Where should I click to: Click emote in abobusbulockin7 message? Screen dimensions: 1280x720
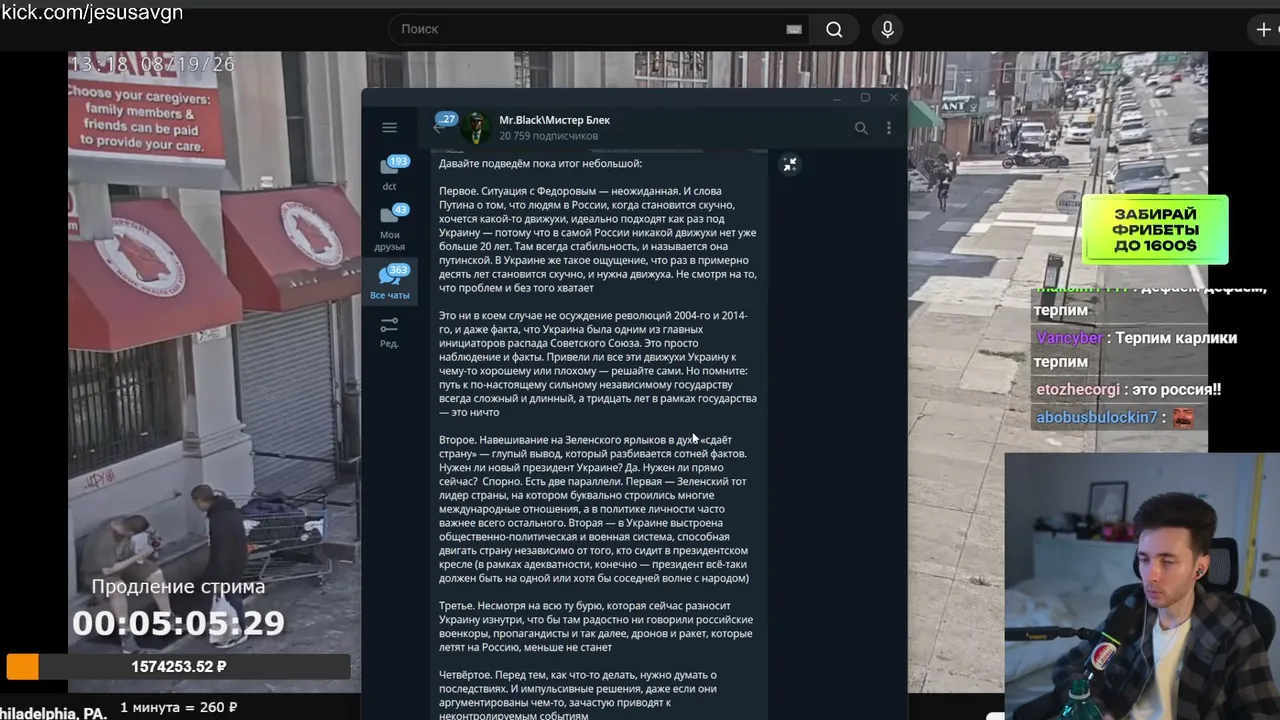1183,417
